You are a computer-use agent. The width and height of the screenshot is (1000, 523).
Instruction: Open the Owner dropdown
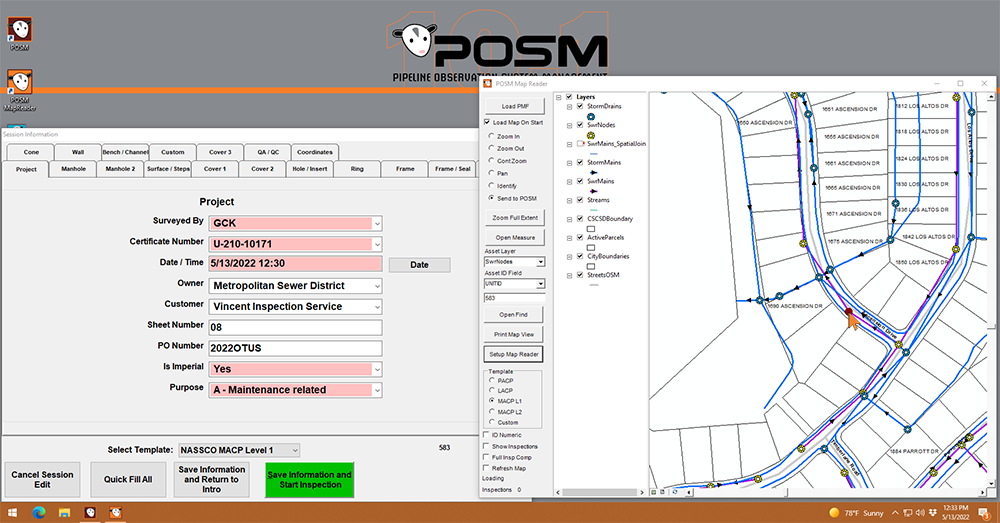(x=377, y=286)
